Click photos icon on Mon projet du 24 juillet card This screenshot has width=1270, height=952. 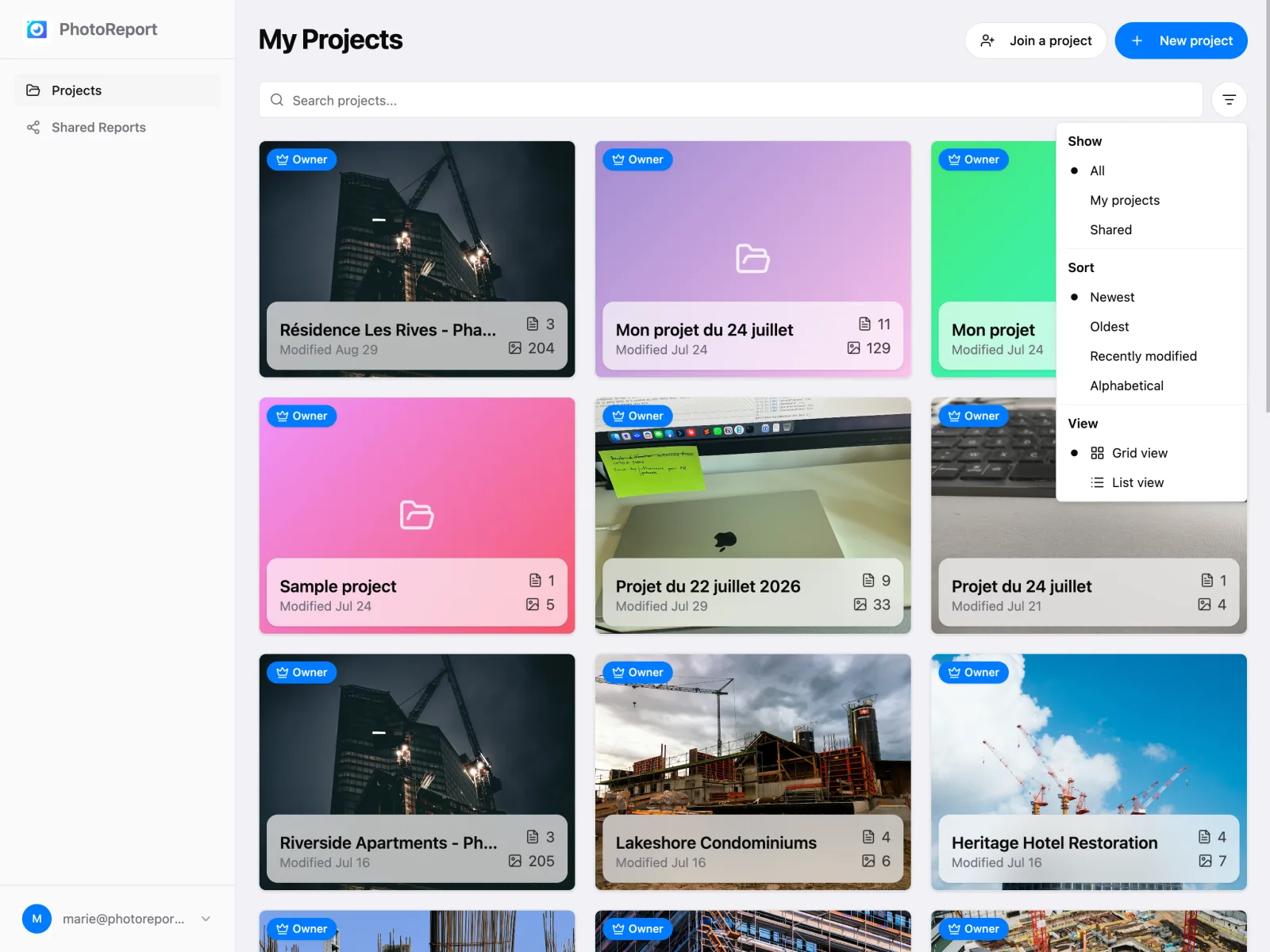click(853, 347)
